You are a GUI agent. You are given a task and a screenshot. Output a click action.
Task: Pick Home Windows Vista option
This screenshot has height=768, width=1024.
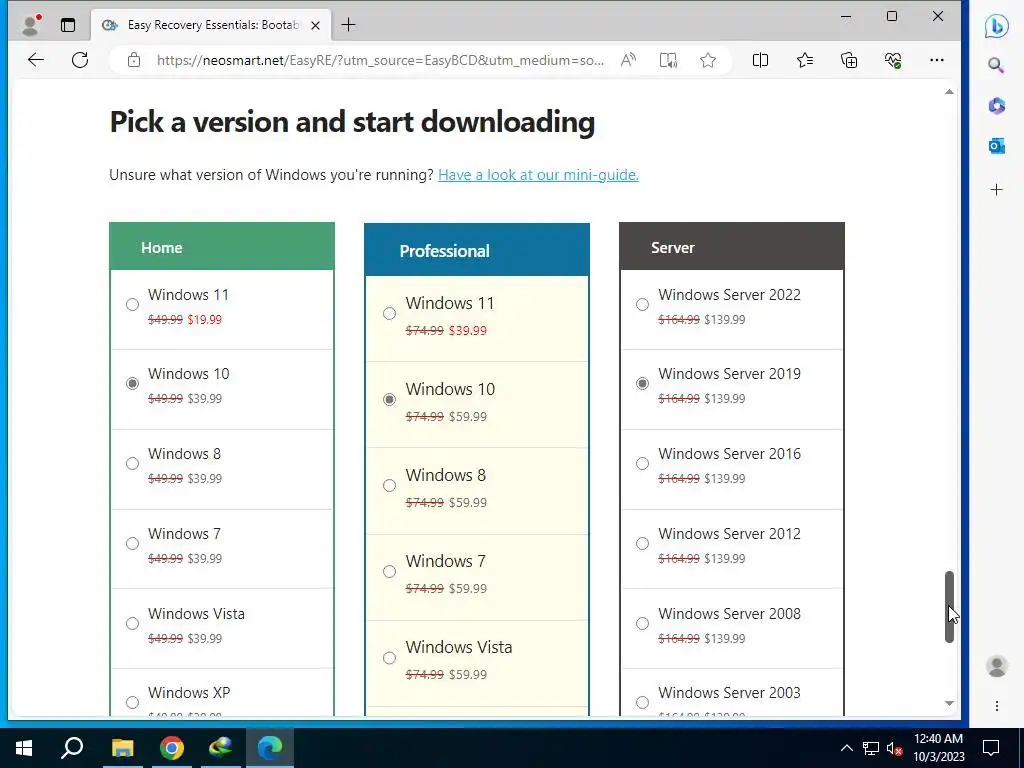133,624
